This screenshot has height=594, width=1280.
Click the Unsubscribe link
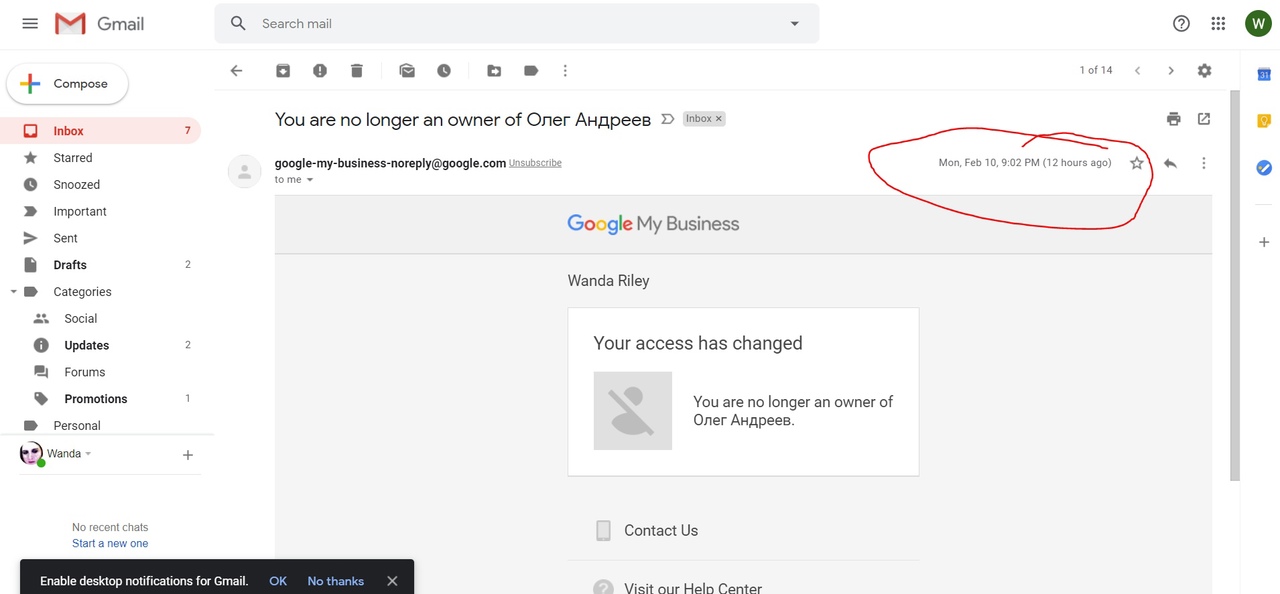535,163
